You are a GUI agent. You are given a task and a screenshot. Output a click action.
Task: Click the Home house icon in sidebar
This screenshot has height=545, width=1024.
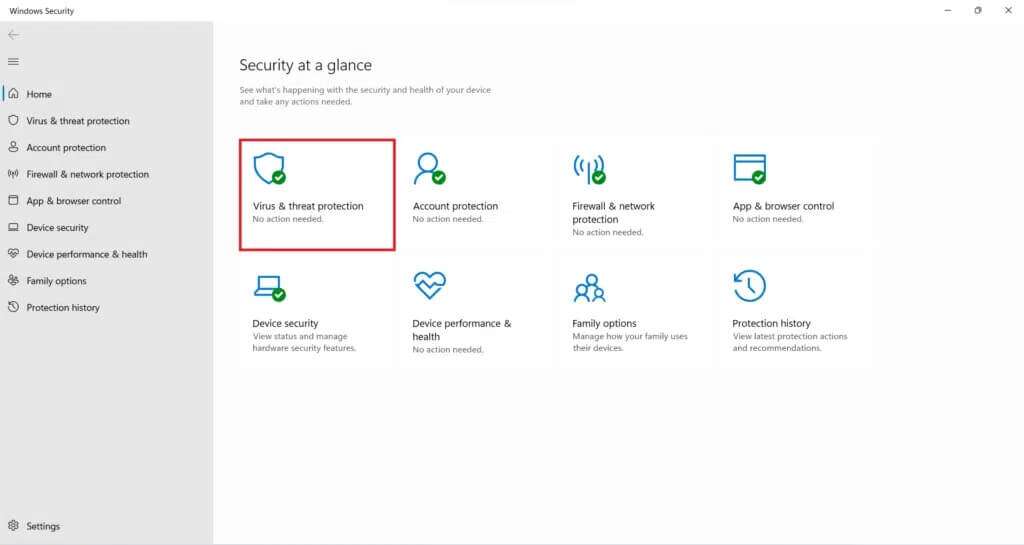13,93
